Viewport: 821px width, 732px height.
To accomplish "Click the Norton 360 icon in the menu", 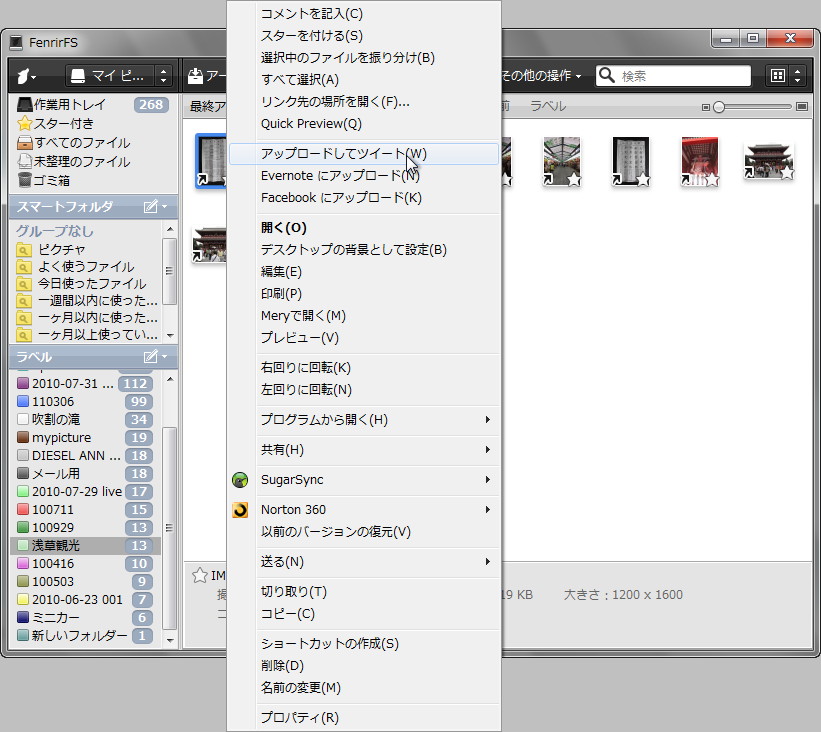I will tap(240, 509).
